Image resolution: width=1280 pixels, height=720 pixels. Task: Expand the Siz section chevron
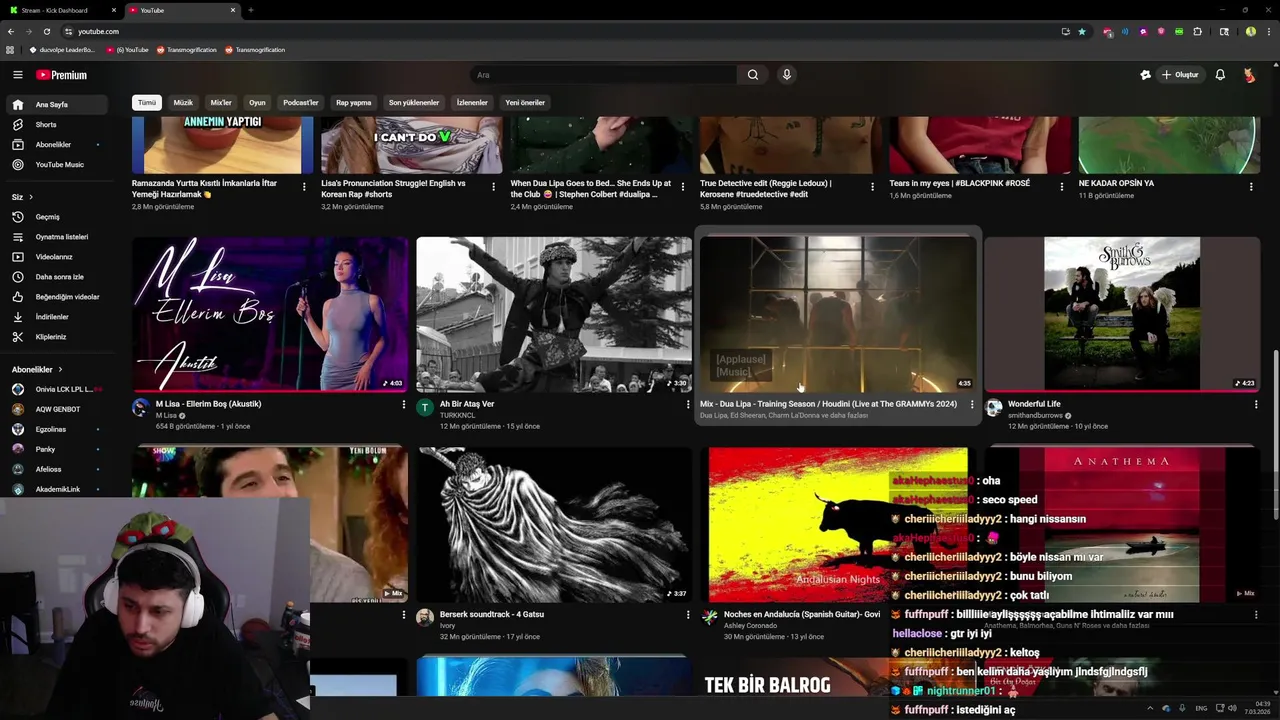pos(31,197)
